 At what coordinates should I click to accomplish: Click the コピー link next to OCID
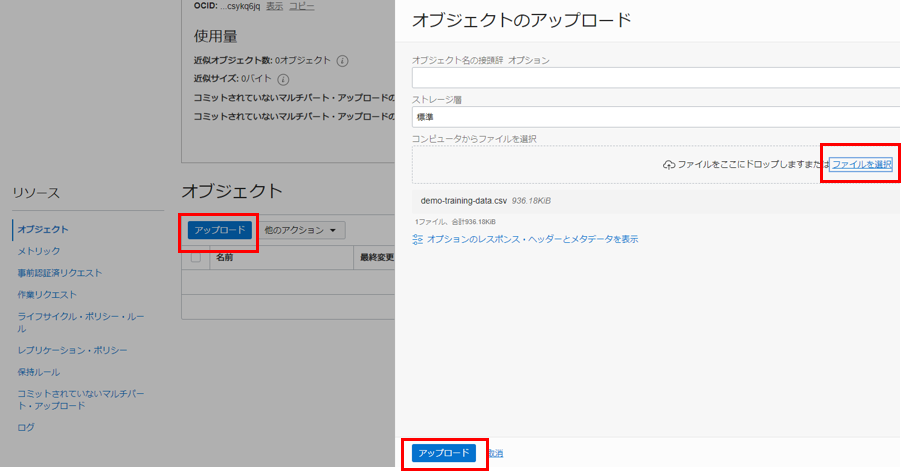point(301,7)
